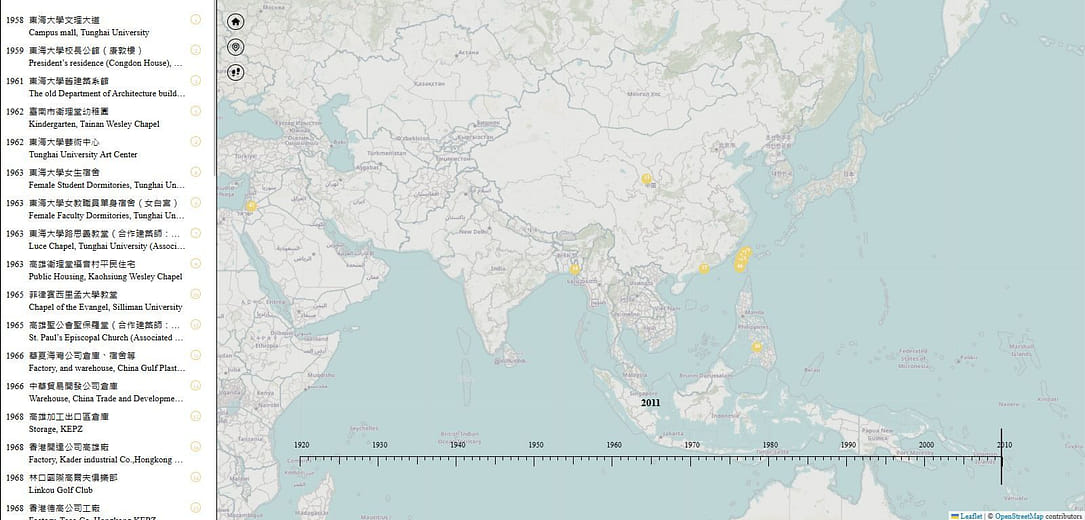The image size is (1085, 520).
Task: Click circle icon beside Chapel of the Evangel
Action: tap(196, 294)
